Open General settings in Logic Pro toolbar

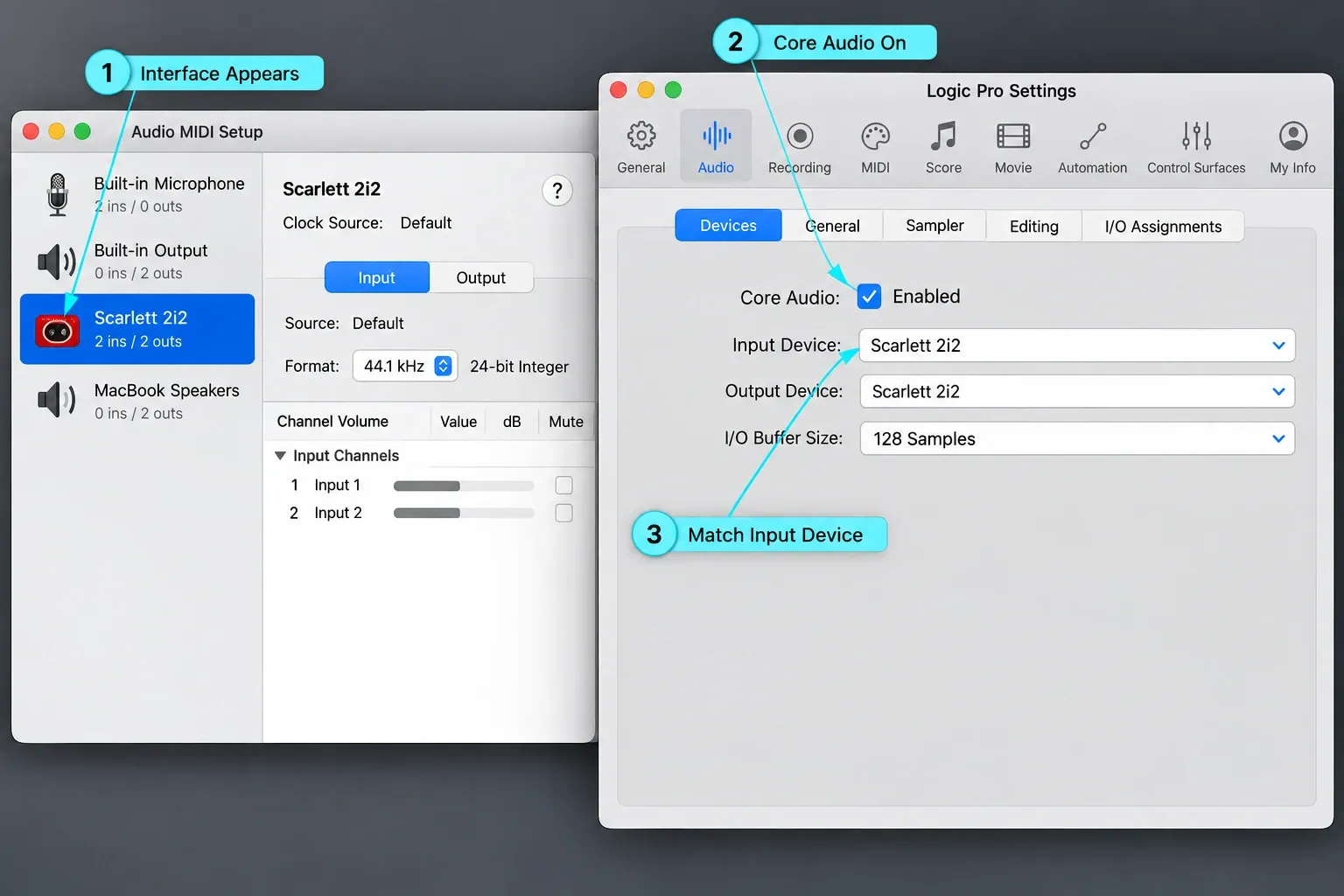(641, 146)
